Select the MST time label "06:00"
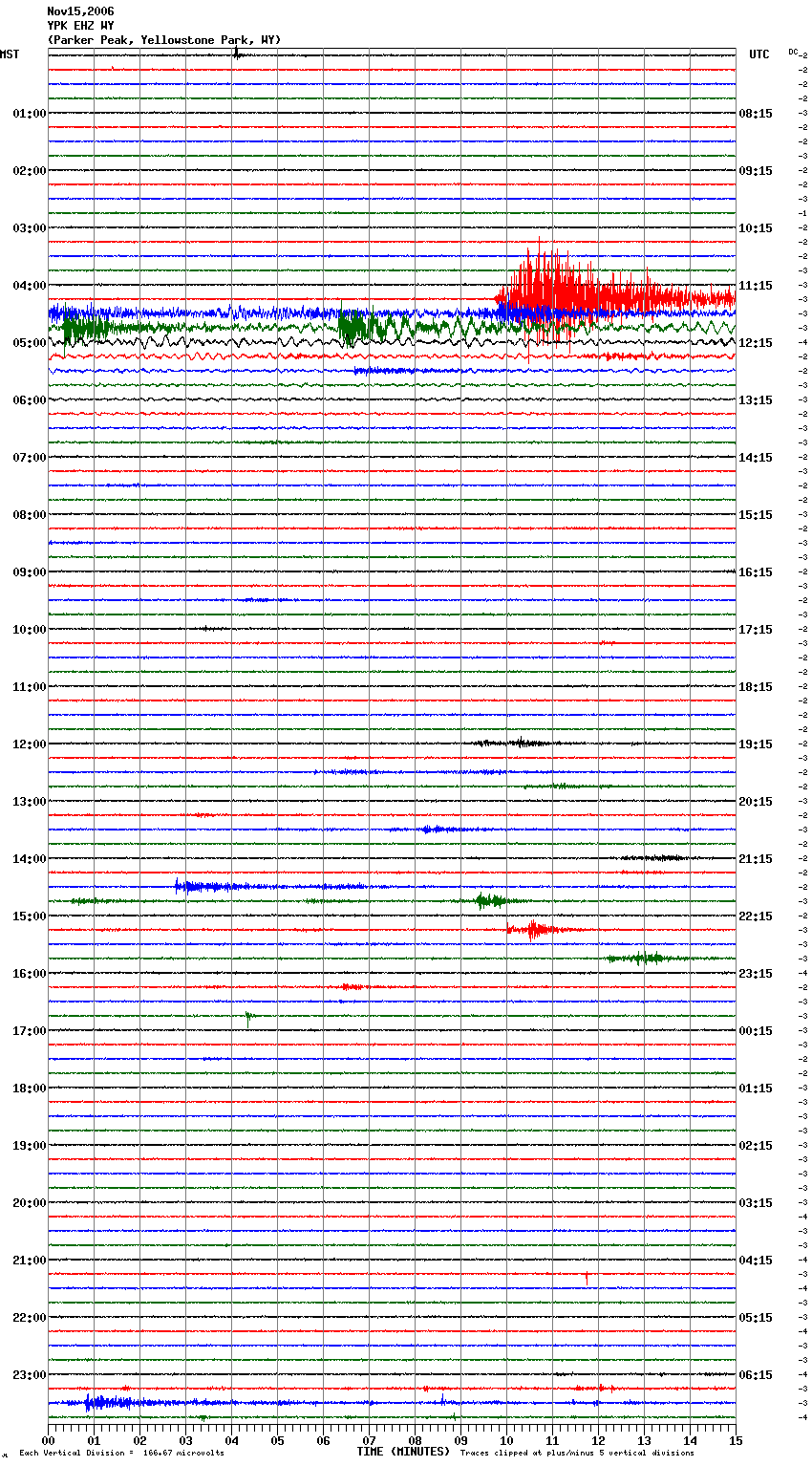812x1466 pixels. (30, 400)
